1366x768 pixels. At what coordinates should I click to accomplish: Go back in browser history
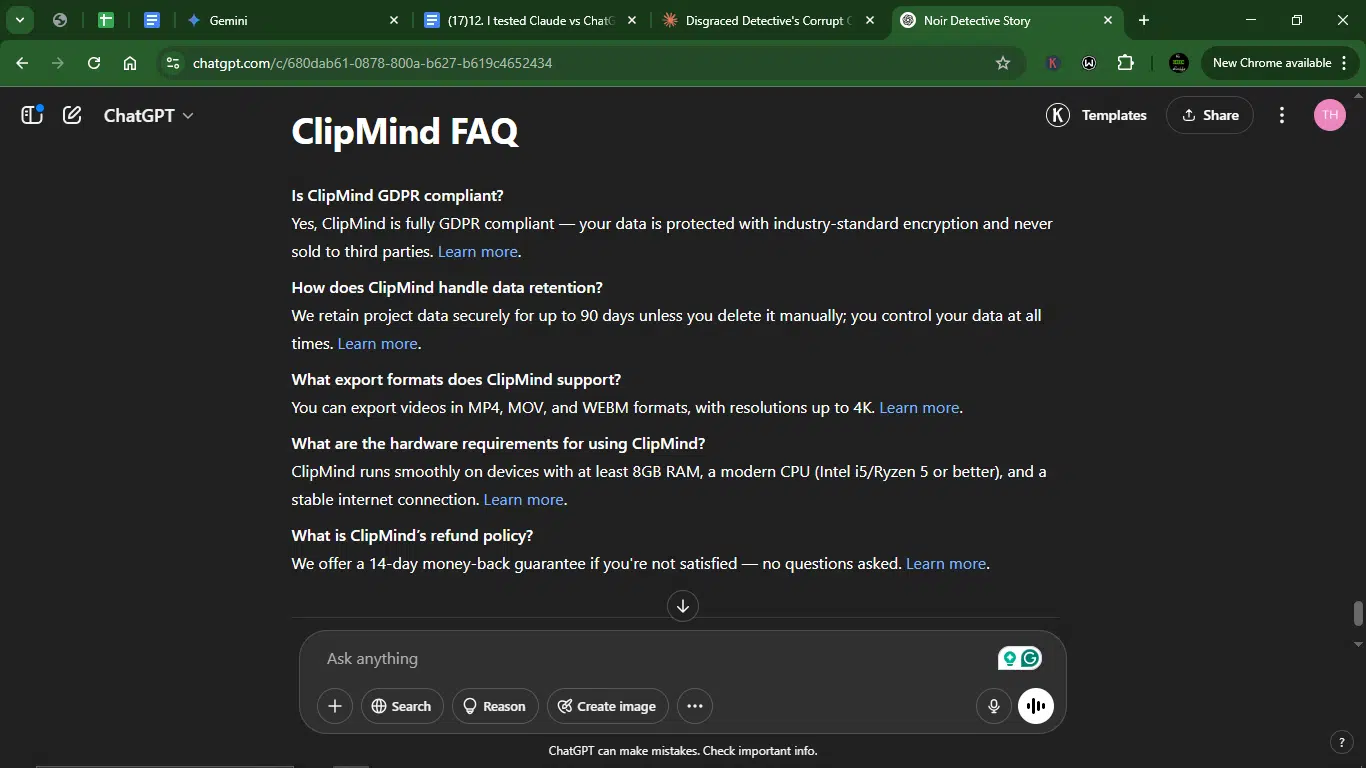22,63
